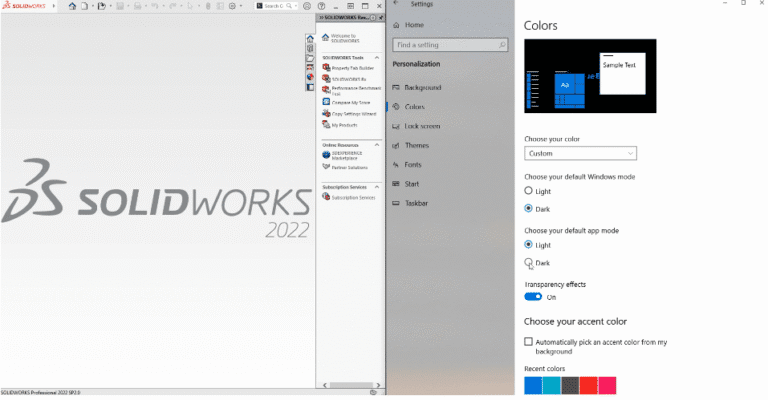The image size is (768, 400).
Task: Open the SolidWorks user login icon
Action: pyautogui.click(x=307, y=6)
